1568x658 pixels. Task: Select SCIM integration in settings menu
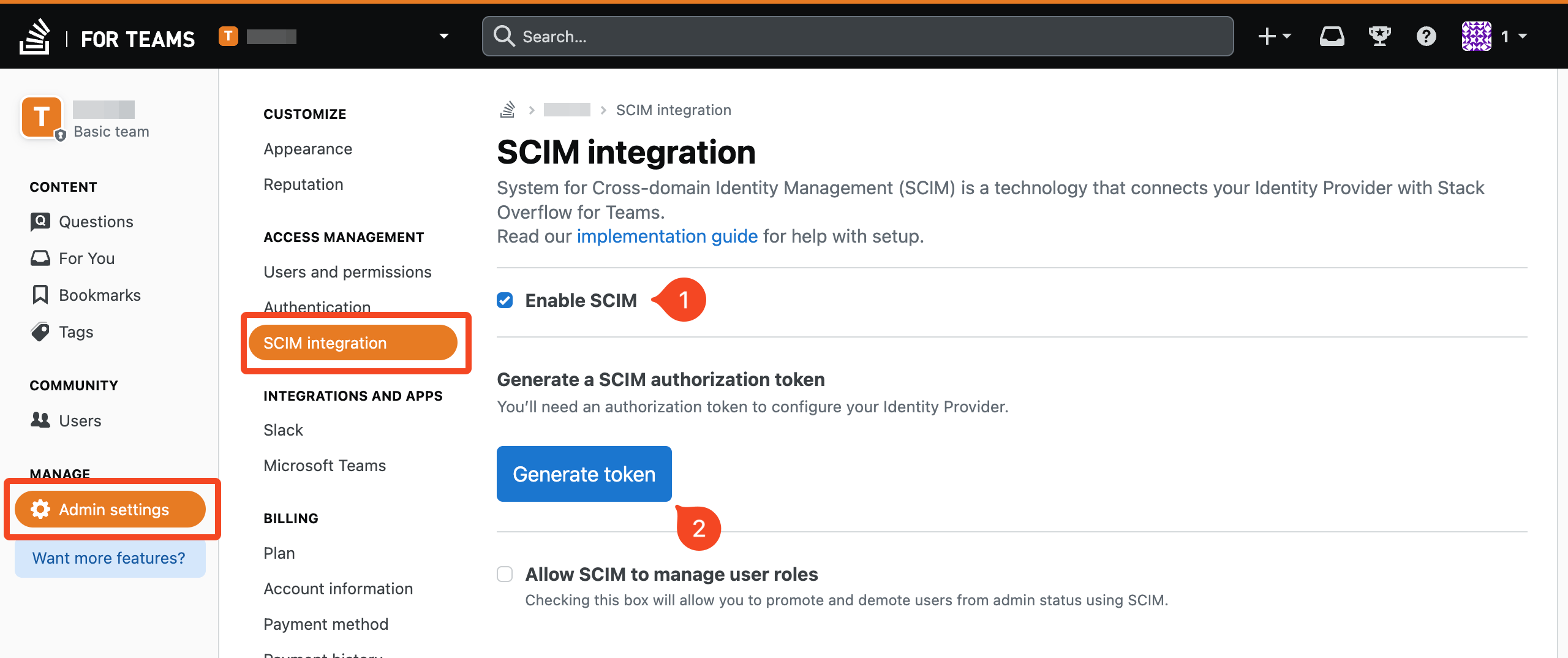coord(353,343)
